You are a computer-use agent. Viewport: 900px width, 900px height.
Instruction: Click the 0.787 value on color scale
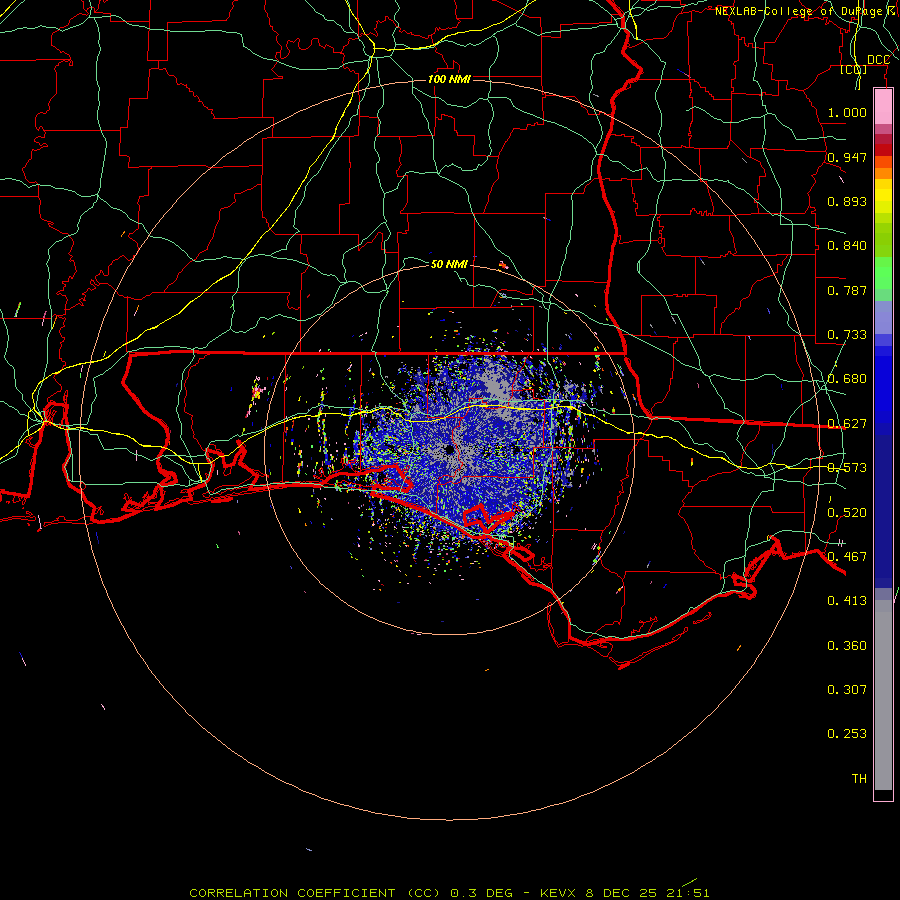[847, 290]
